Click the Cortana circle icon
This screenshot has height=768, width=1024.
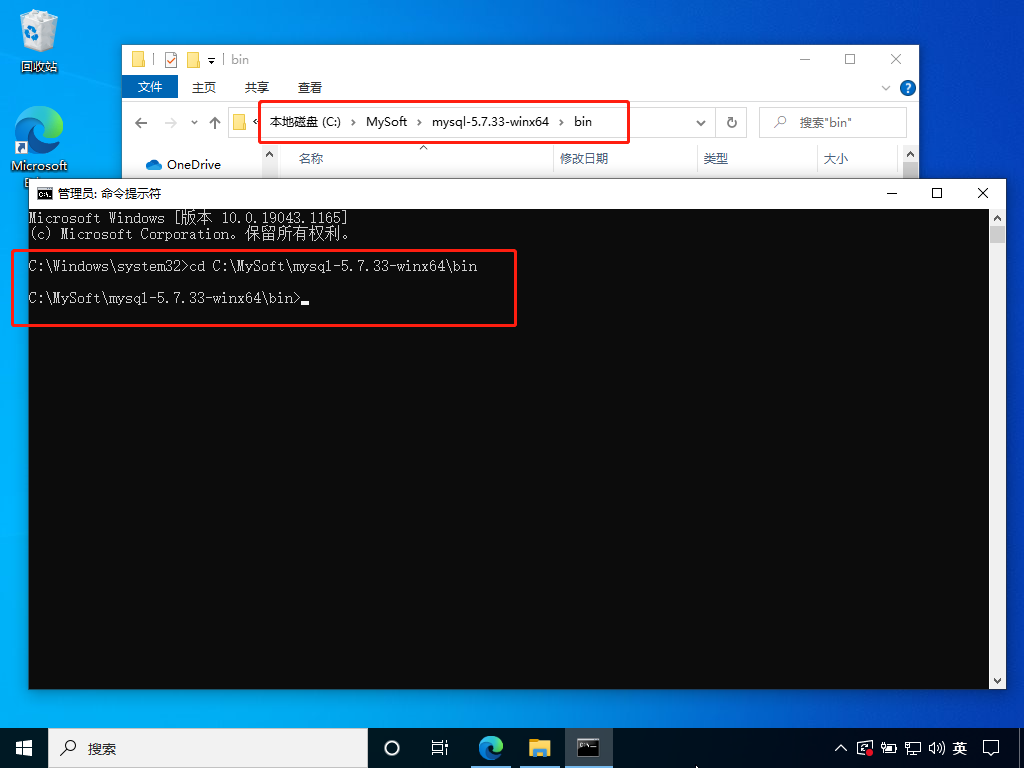tap(392, 748)
